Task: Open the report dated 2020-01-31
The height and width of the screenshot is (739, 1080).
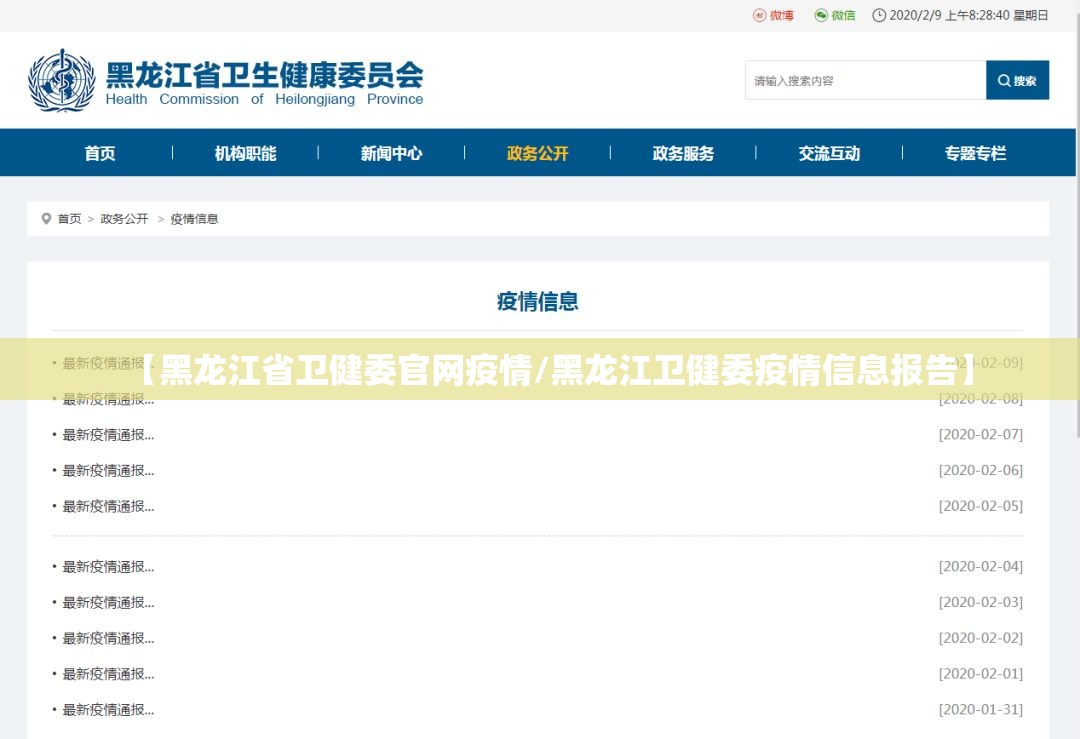Action: tap(108, 710)
